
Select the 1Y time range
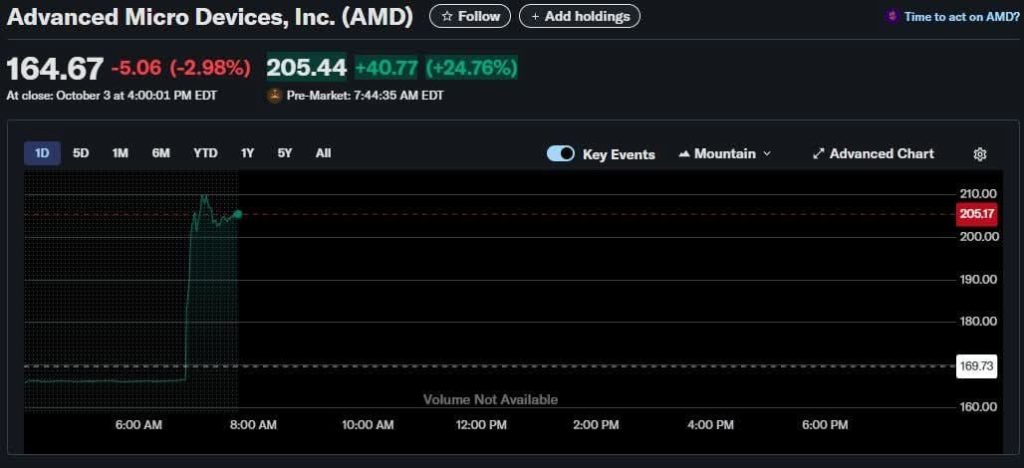tap(247, 153)
